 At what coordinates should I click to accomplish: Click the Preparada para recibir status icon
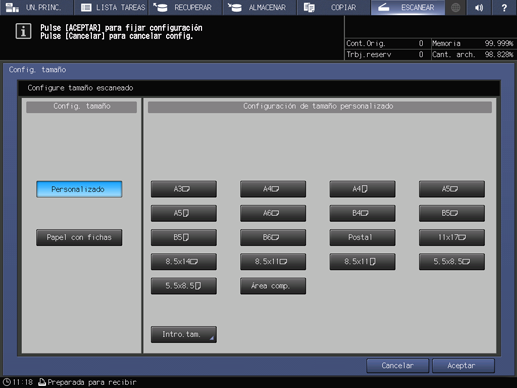coord(42,382)
